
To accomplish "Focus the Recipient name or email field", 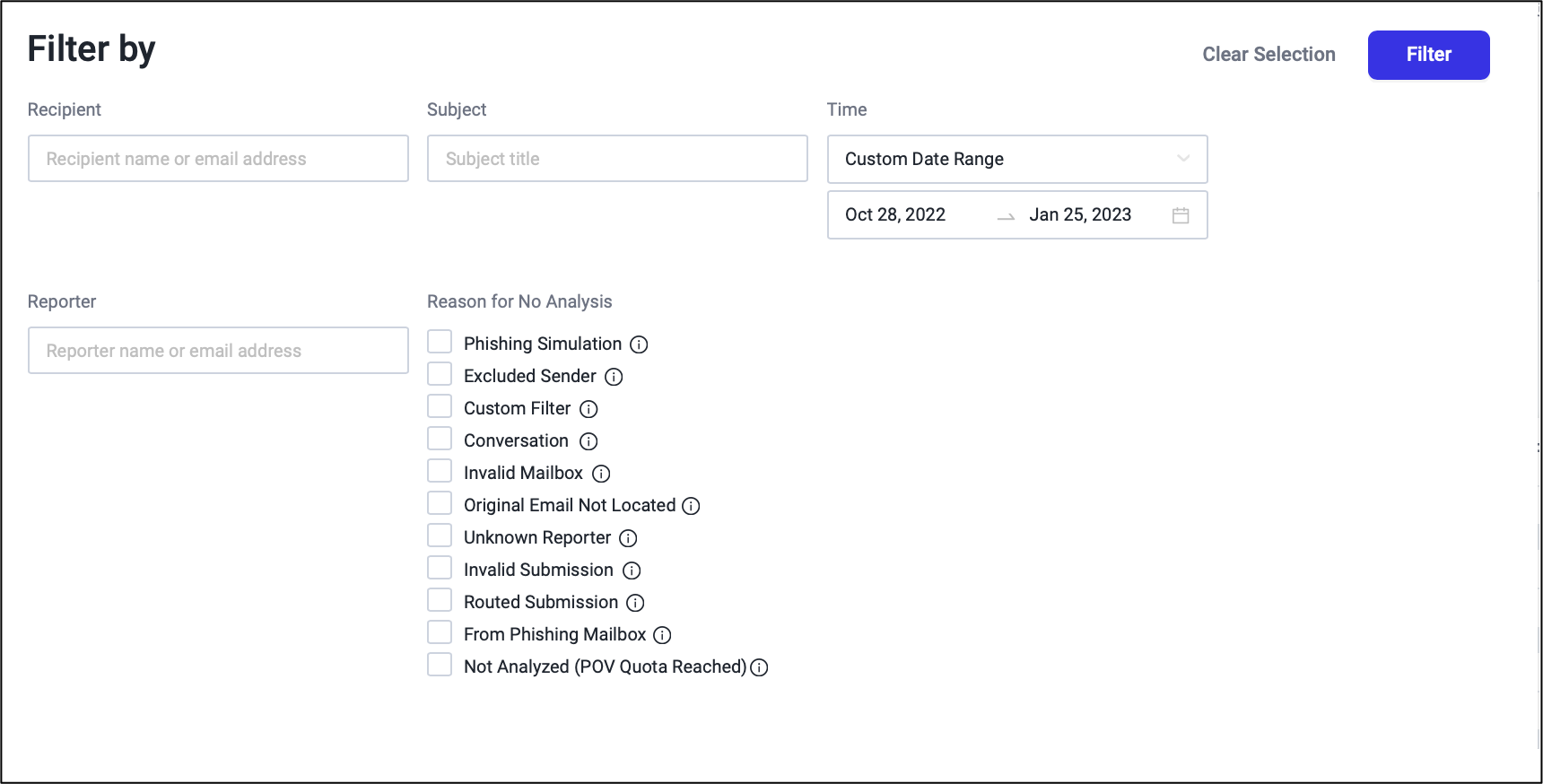I will click(x=218, y=159).
